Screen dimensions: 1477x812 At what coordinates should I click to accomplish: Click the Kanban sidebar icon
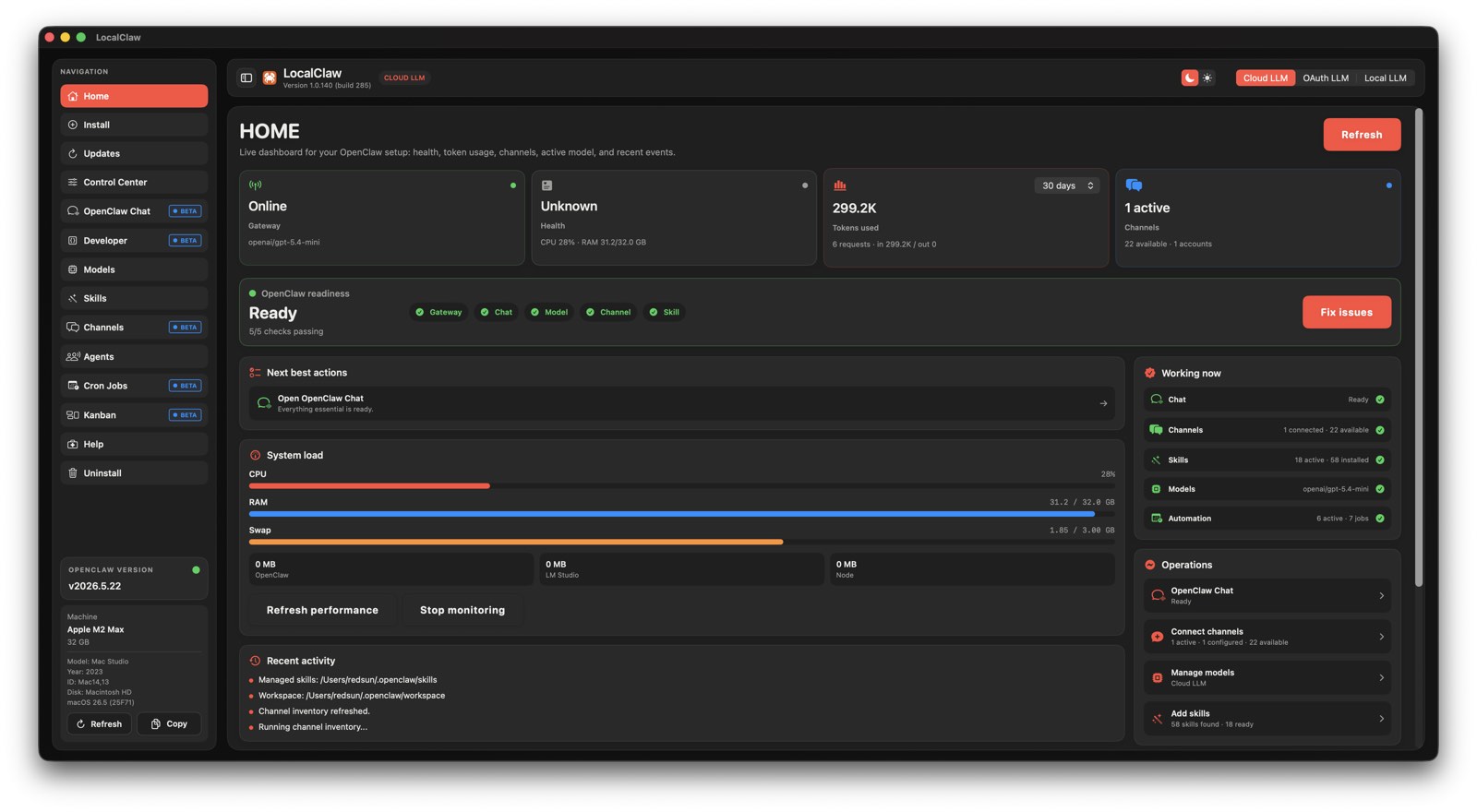pos(73,415)
